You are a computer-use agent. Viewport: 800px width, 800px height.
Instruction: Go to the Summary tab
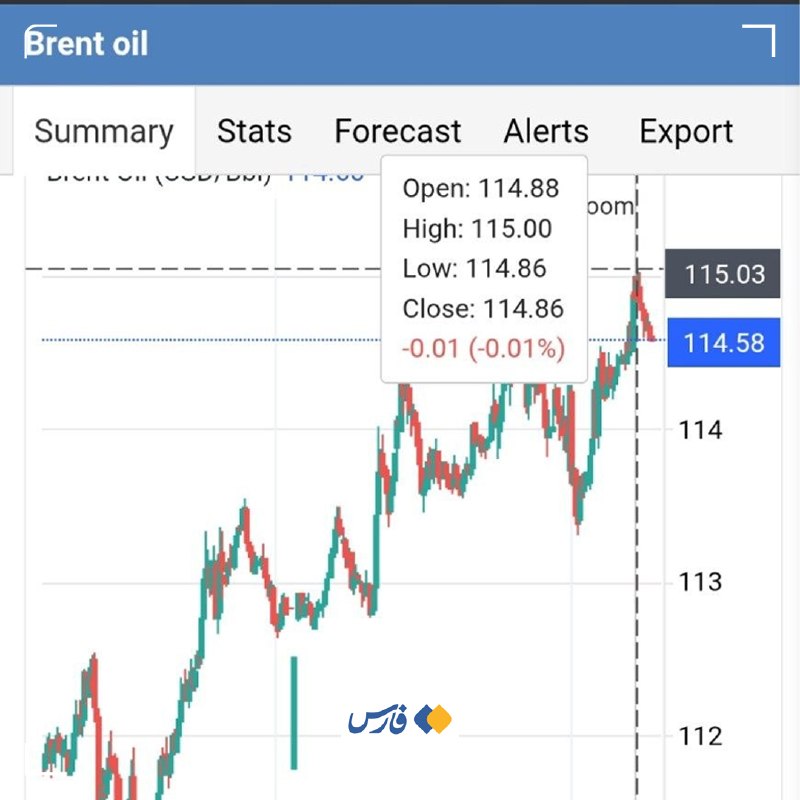[x=104, y=132]
